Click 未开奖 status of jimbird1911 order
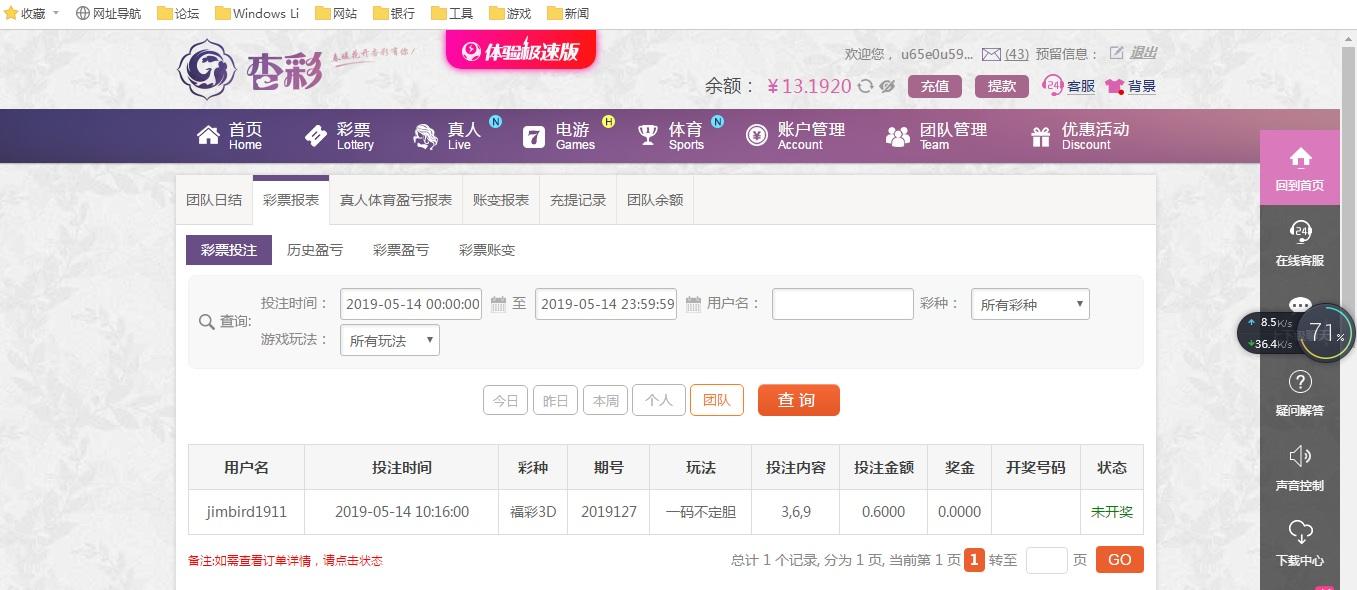 coord(1112,511)
